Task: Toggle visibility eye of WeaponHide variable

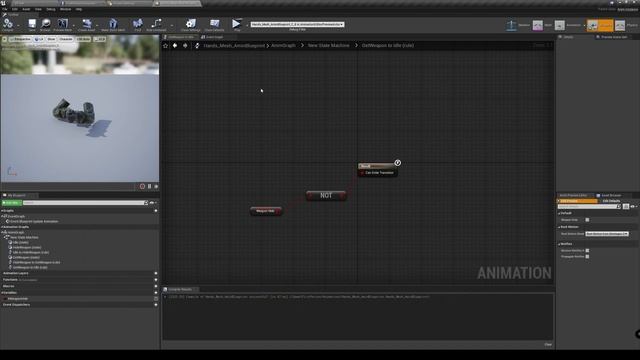Action: [156, 299]
